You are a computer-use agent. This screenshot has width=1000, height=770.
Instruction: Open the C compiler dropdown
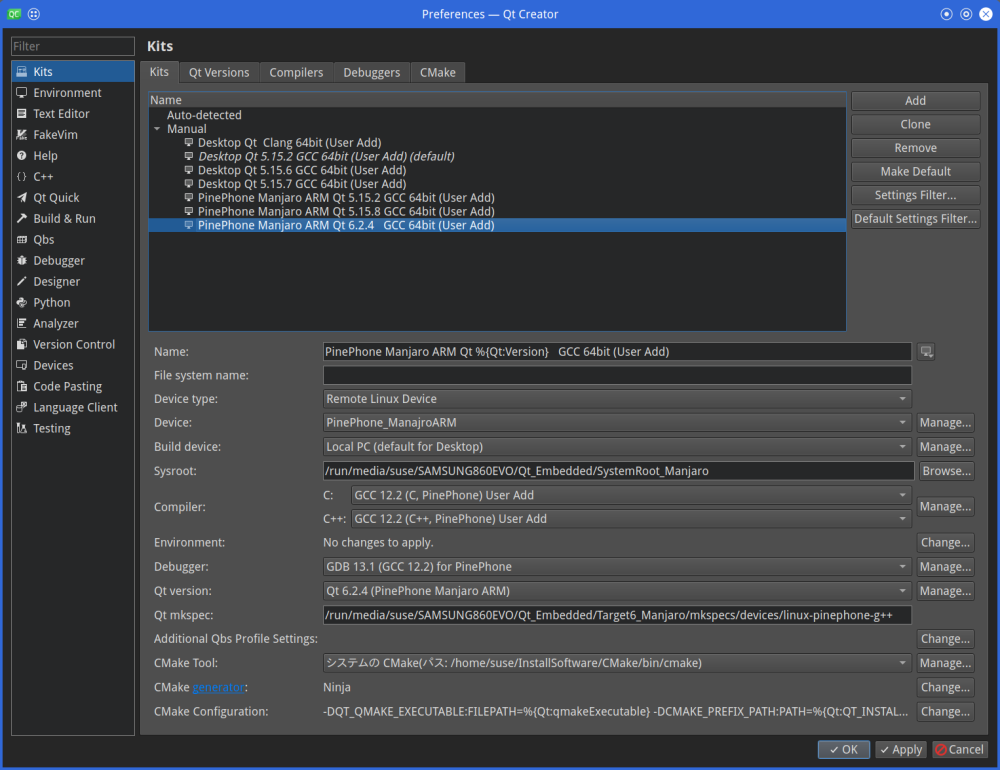tap(631, 495)
